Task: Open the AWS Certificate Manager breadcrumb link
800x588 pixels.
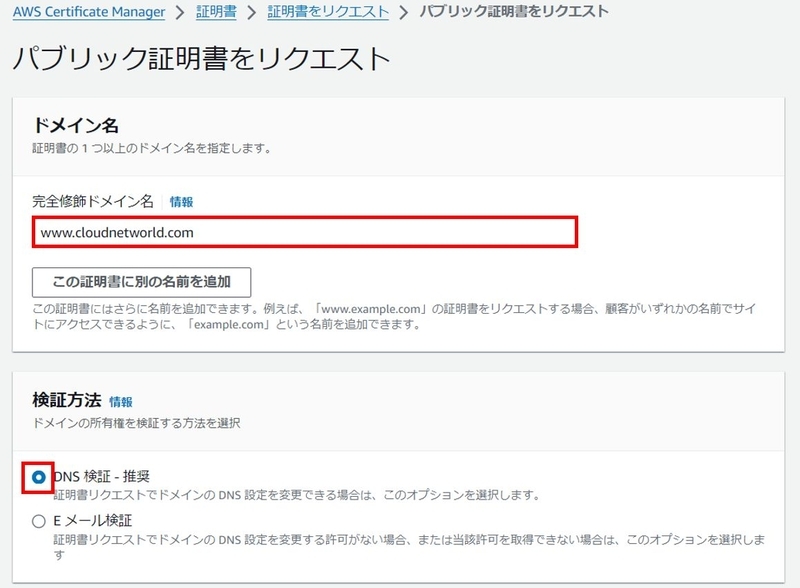Action: pos(89,12)
